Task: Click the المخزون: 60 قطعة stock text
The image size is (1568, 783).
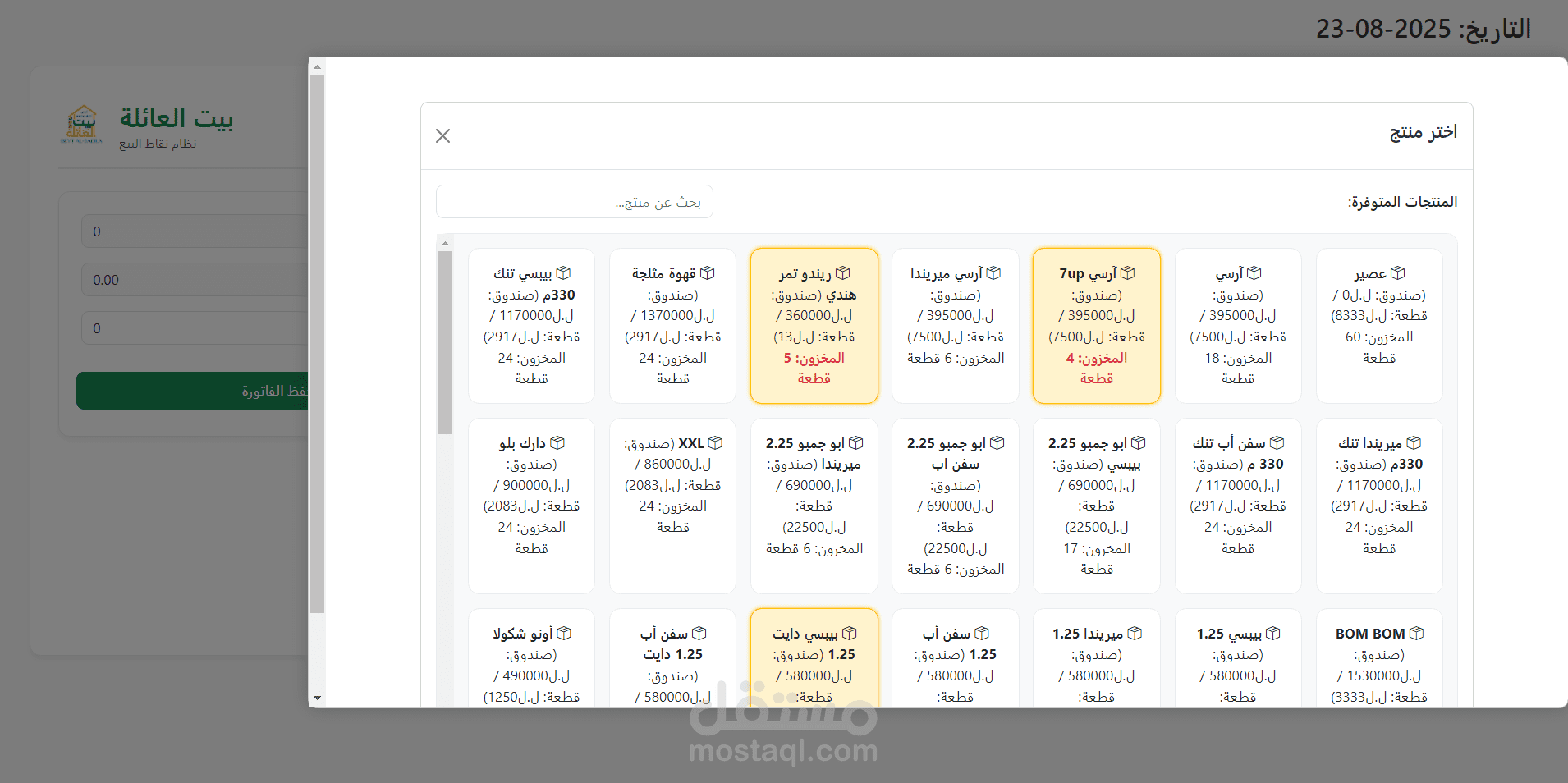Action: 1379,347
